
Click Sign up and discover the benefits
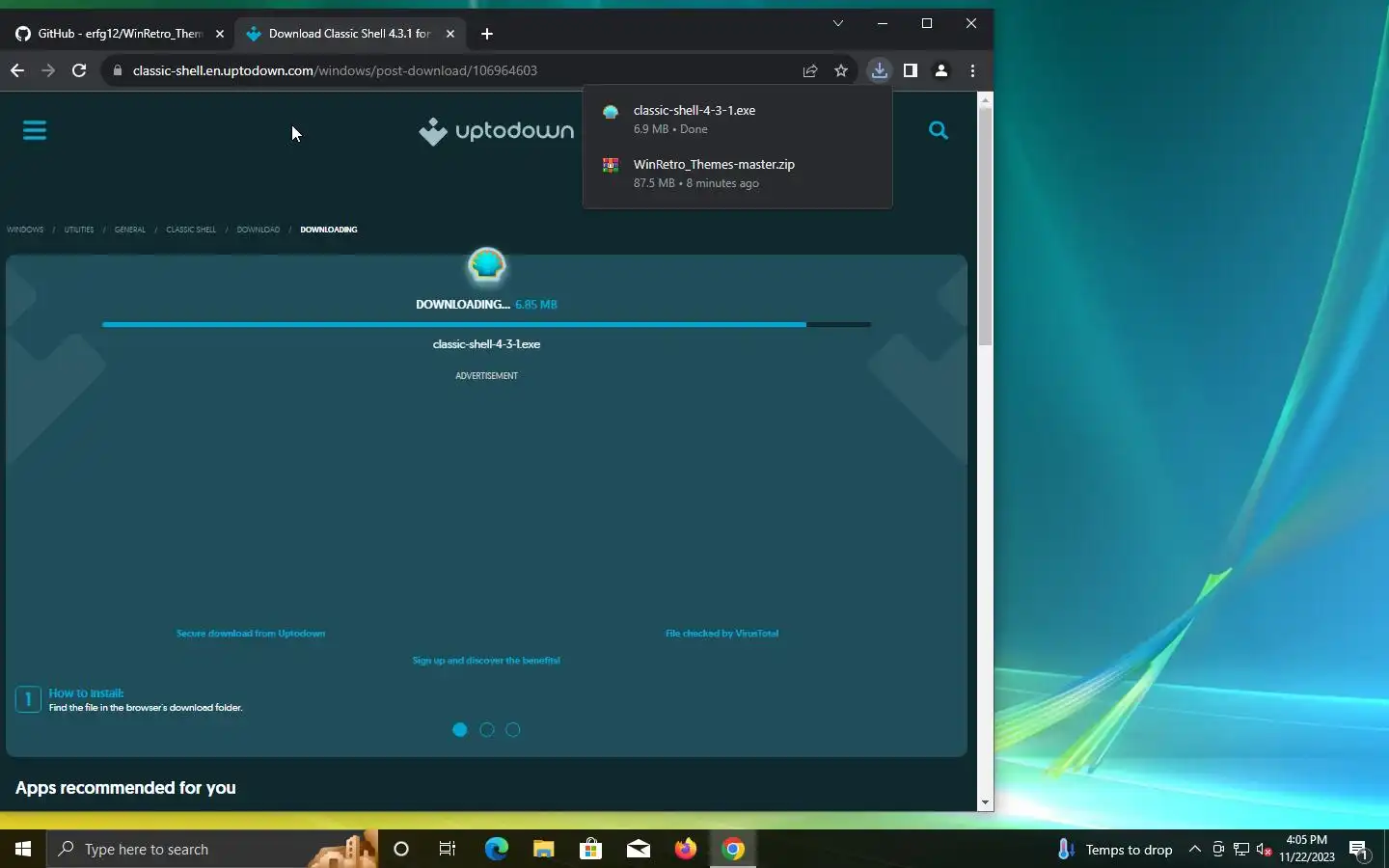[x=486, y=661]
